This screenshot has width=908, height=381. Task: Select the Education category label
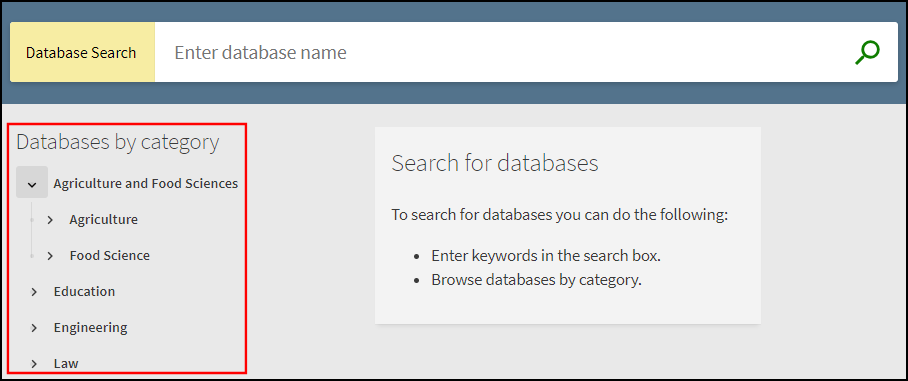point(85,291)
